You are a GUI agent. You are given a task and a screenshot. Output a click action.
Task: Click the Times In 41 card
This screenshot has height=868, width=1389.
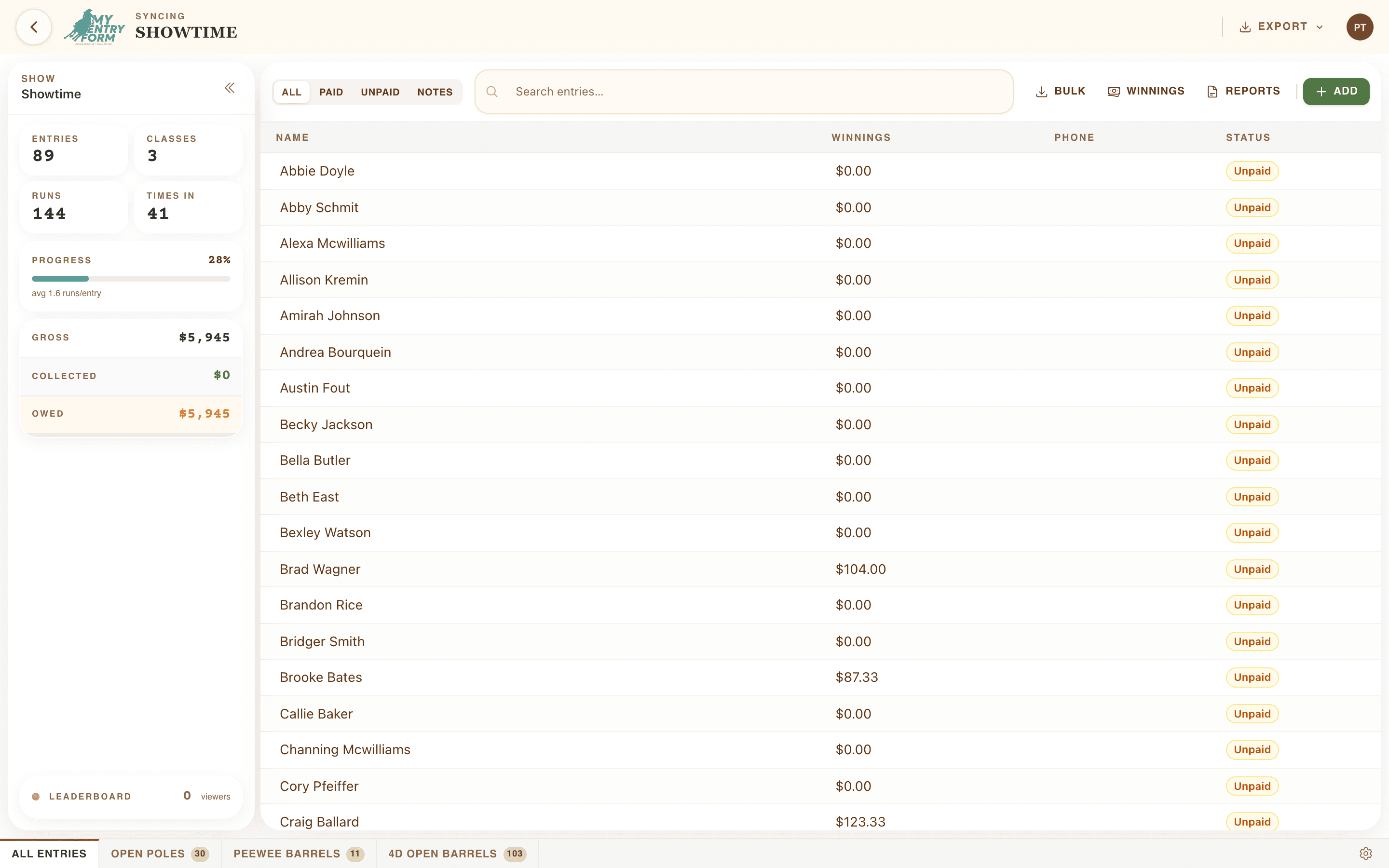(188, 207)
